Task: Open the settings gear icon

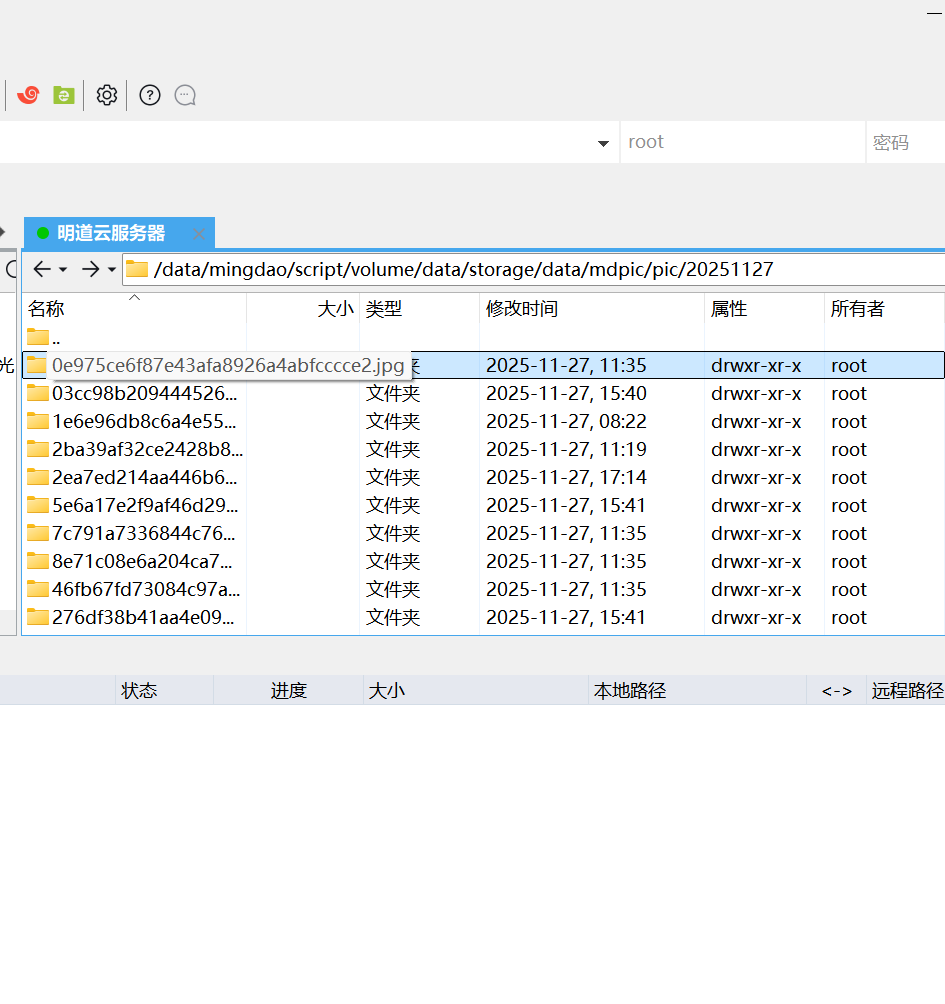Action: 106,95
